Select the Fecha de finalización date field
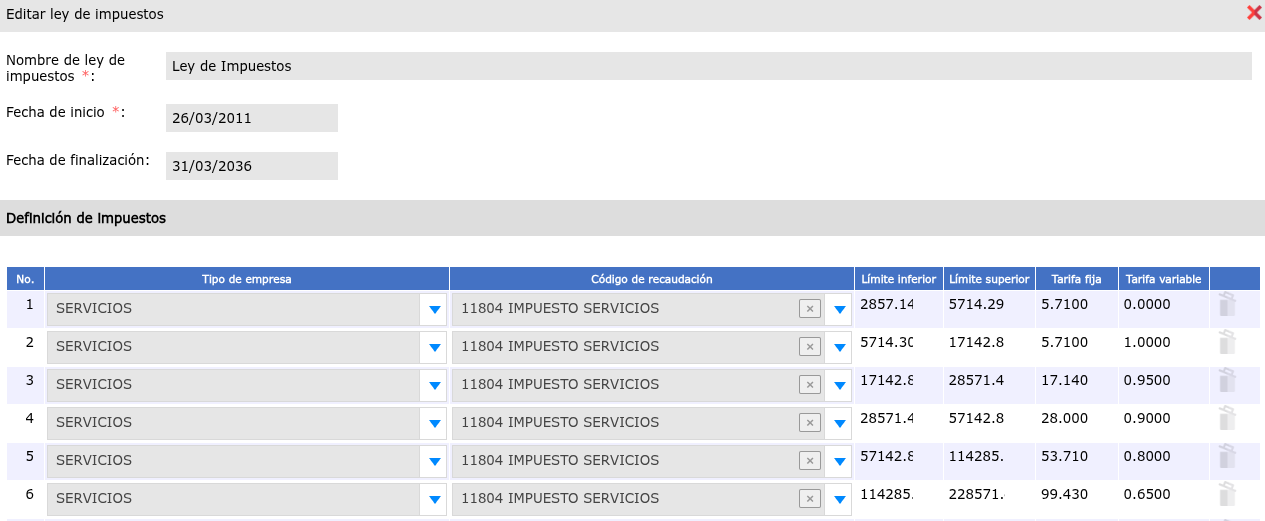Image resolution: width=1265 pixels, height=521 pixels. tap(252, 166)
